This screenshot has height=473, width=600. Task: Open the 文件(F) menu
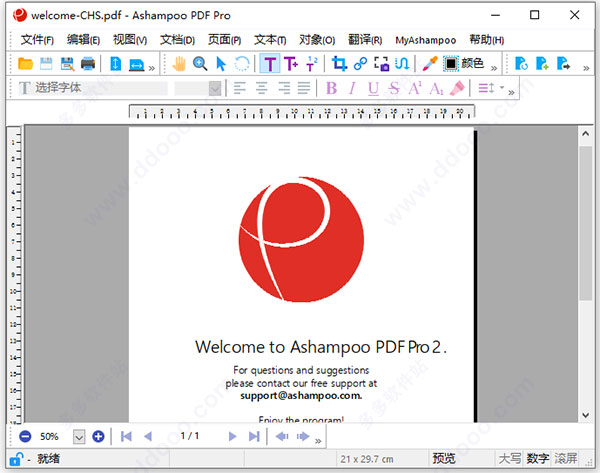[x=37, y=39]
